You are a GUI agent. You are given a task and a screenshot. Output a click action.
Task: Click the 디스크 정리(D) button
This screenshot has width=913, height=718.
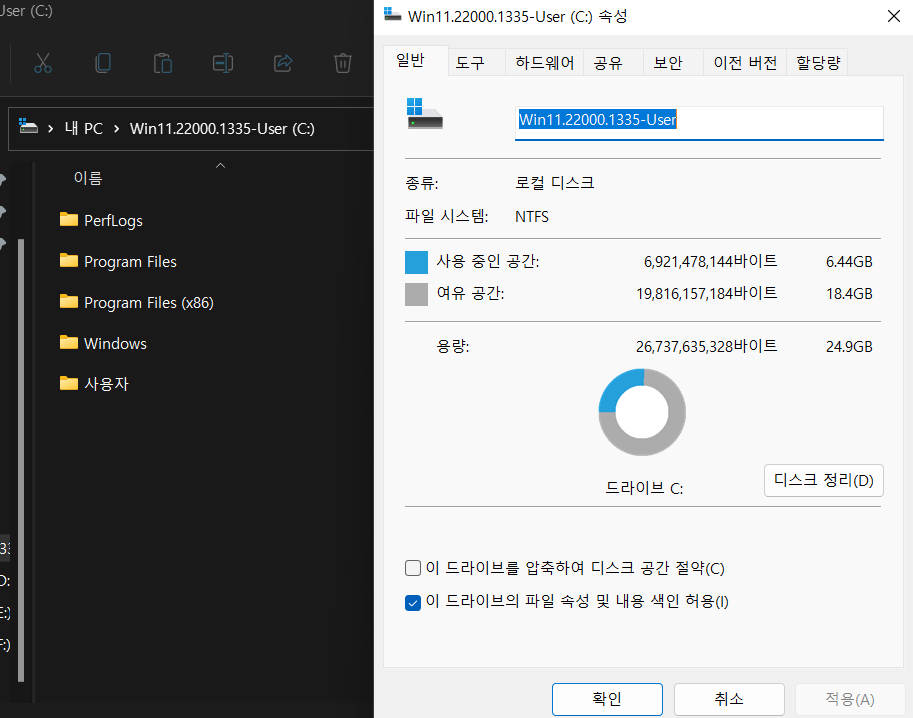823,480
